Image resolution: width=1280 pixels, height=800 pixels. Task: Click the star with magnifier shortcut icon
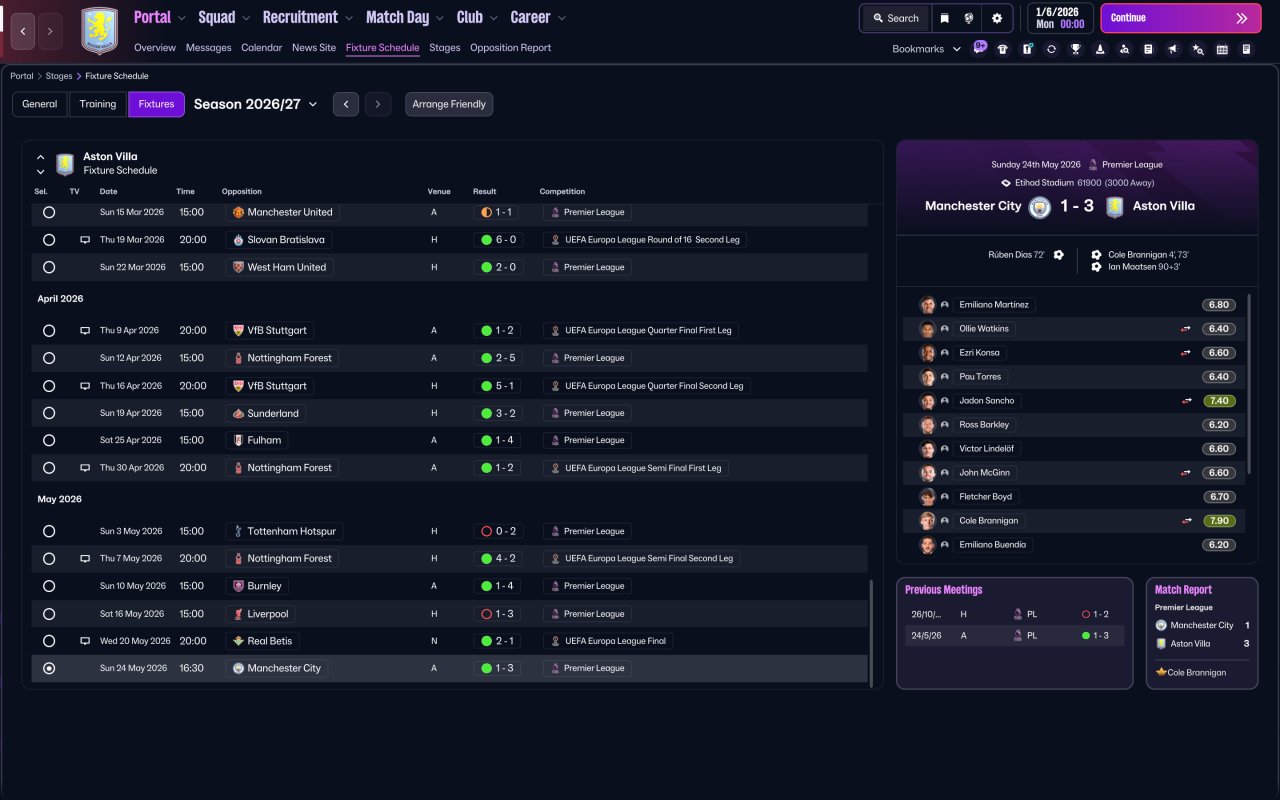[1198, 49]
